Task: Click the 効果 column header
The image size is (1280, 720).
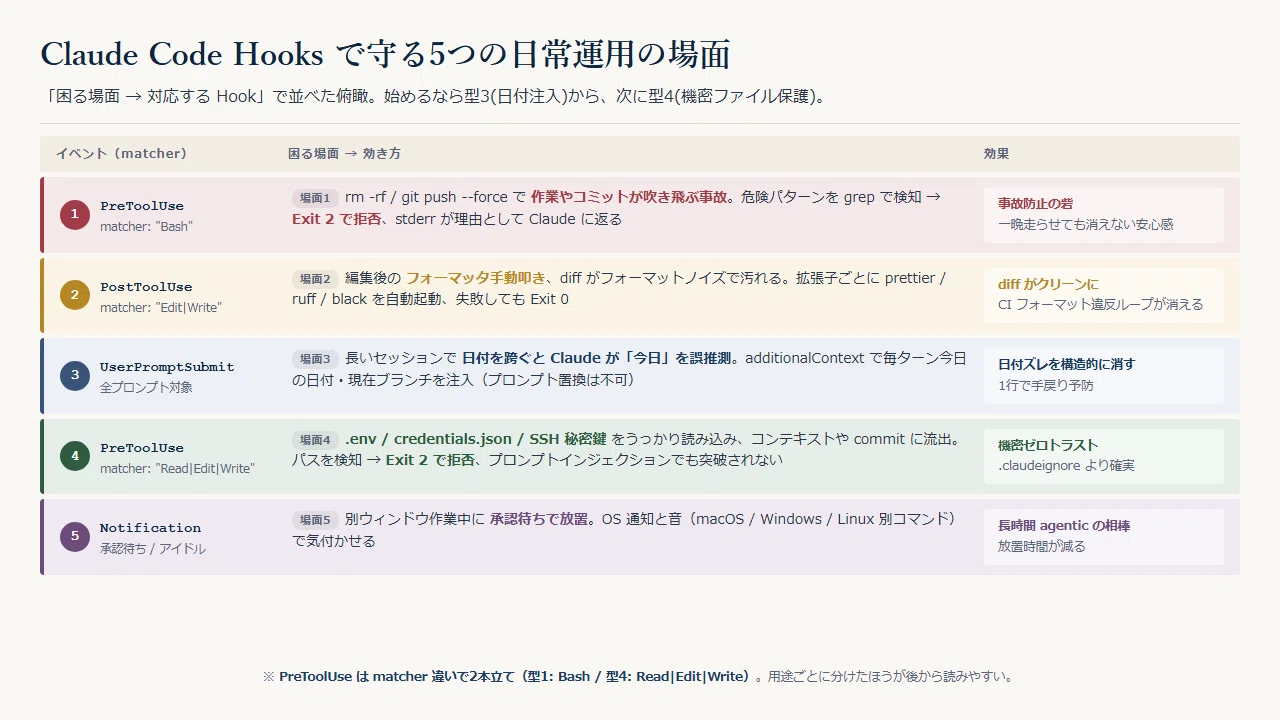Action: pos(996,154)
